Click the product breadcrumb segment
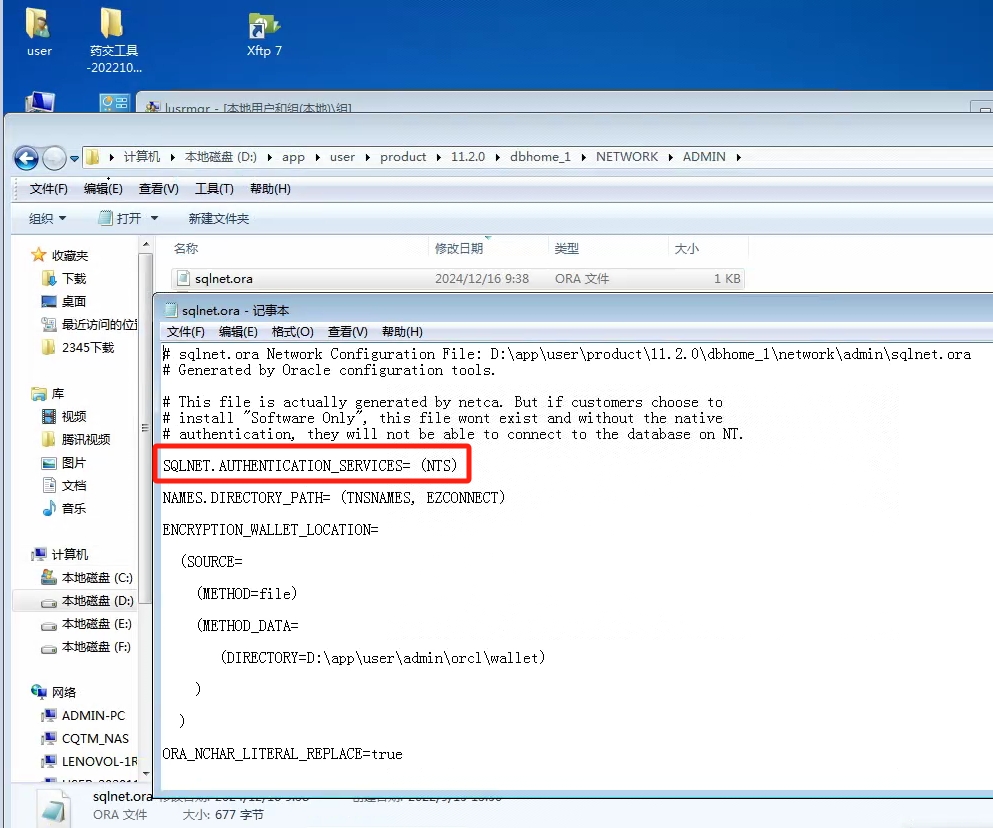 click(403, 156)
